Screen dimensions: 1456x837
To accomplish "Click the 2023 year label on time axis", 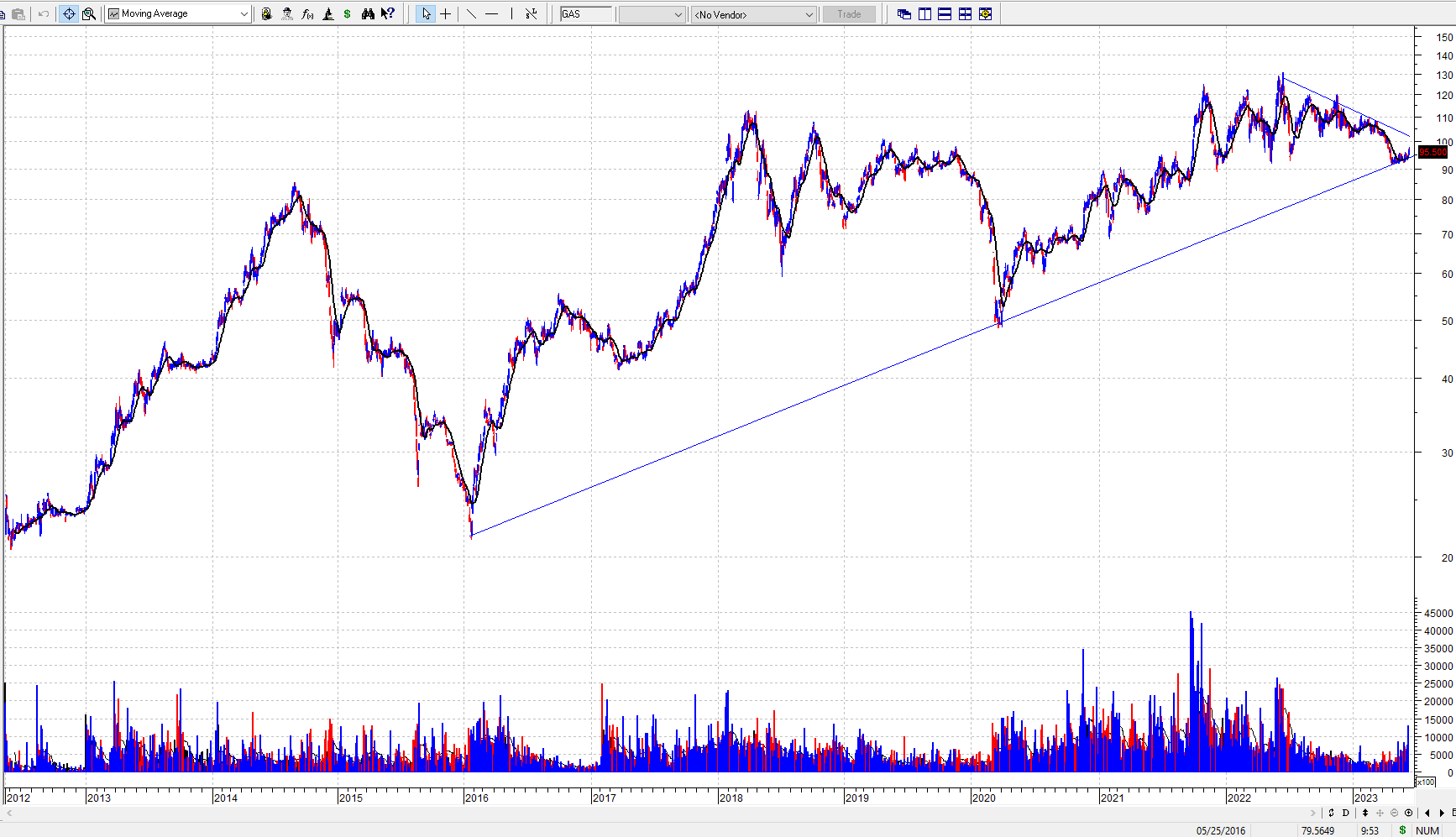I will click(1365, 798).
